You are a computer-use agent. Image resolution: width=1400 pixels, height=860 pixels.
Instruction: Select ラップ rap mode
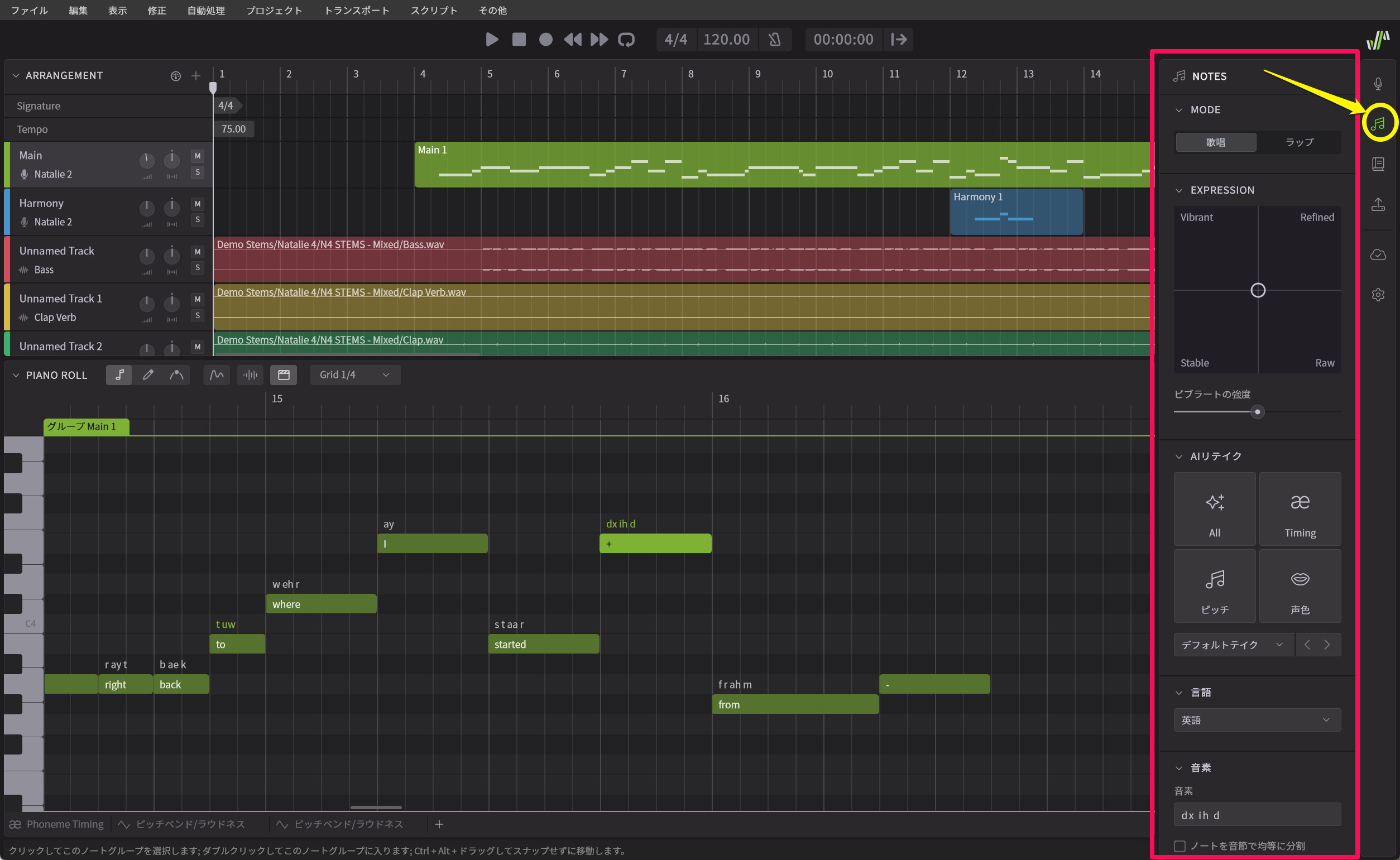click(1300, 142)
